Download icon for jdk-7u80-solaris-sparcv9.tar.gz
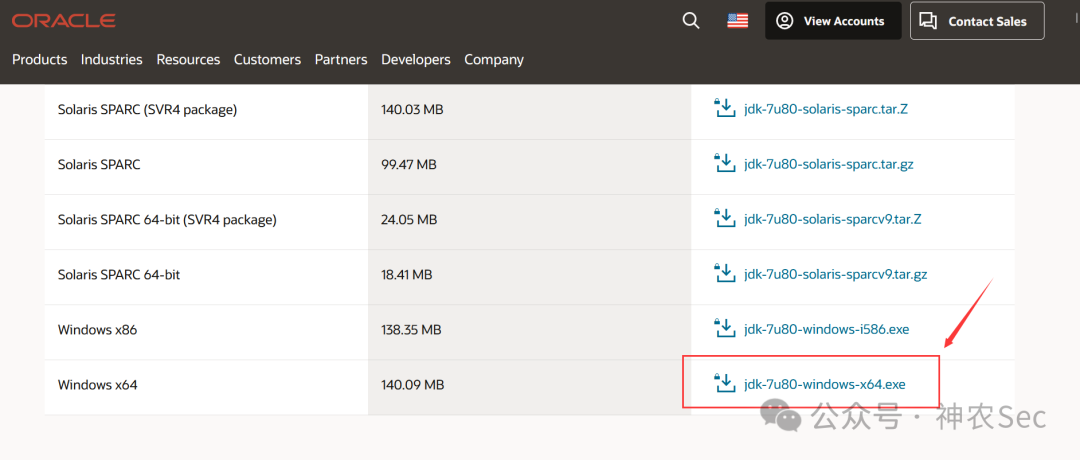The height and width of the screenshot is (460, 1080). [x=724, y=273]
